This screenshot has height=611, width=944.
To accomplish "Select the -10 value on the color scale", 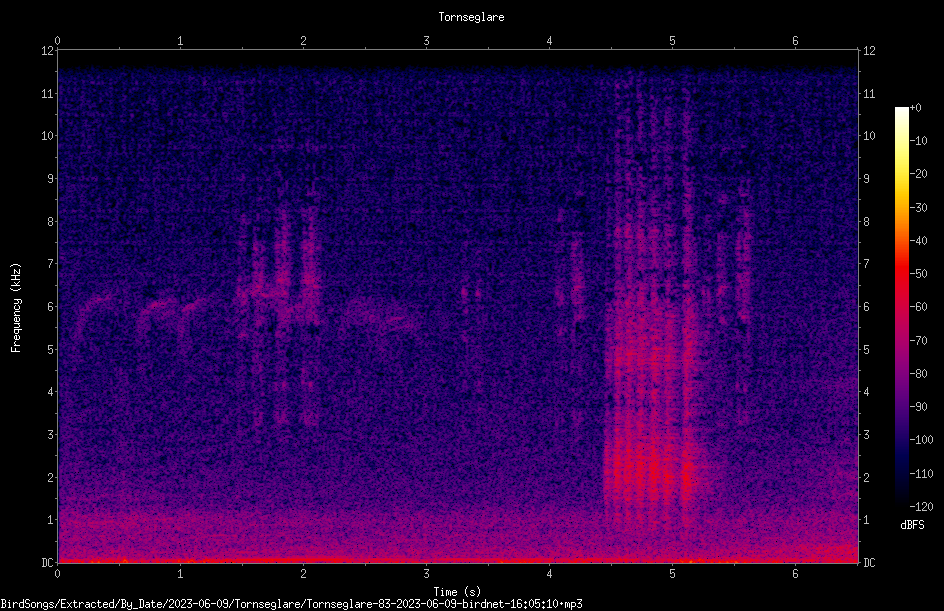I will [x=918, y=141].
